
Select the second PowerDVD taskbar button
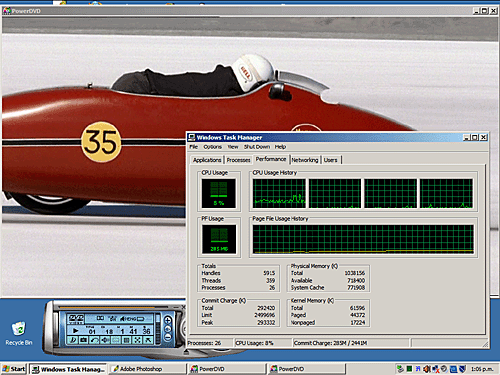click(307, 369)
